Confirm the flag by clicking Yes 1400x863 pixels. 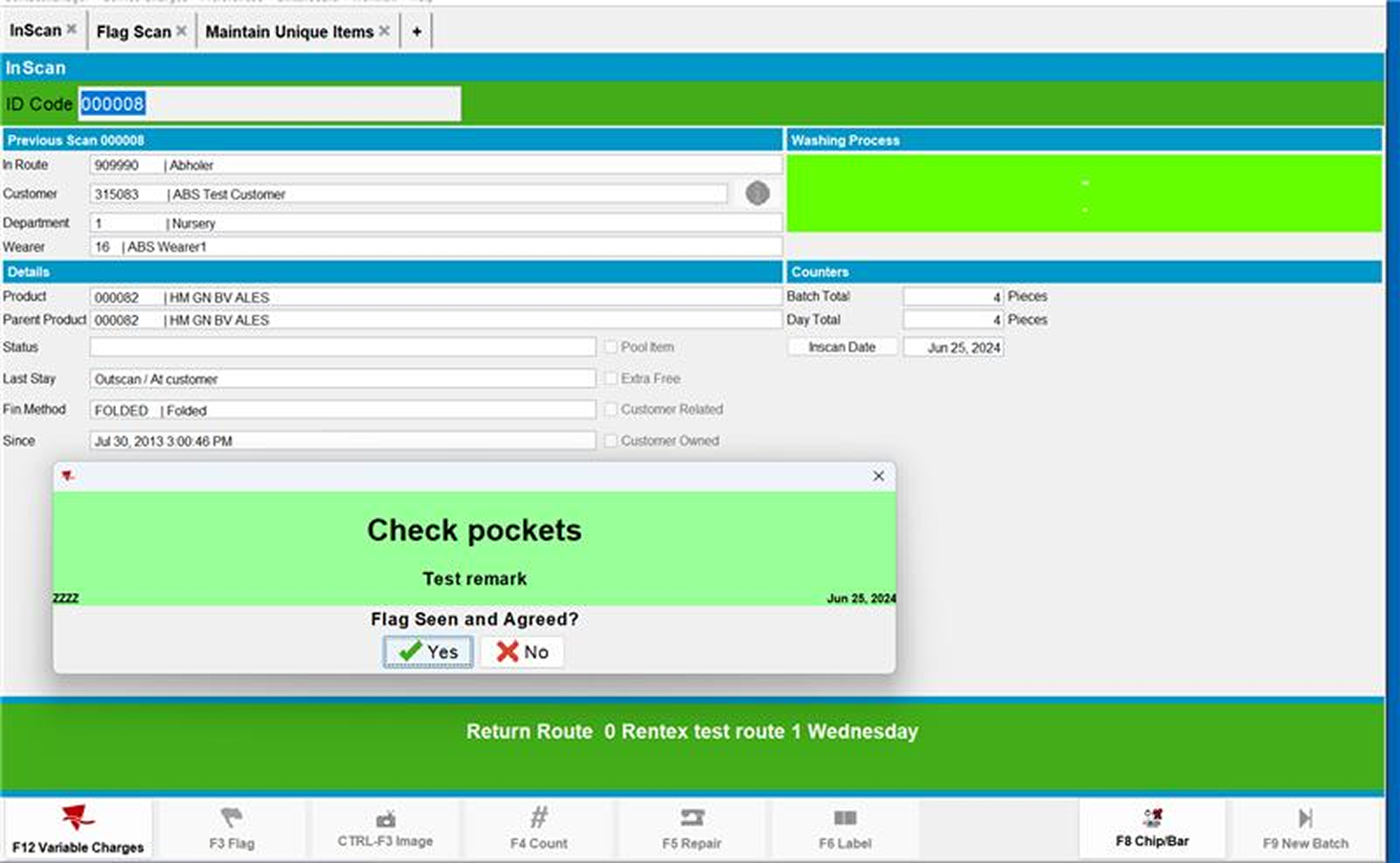click(428, 652)
